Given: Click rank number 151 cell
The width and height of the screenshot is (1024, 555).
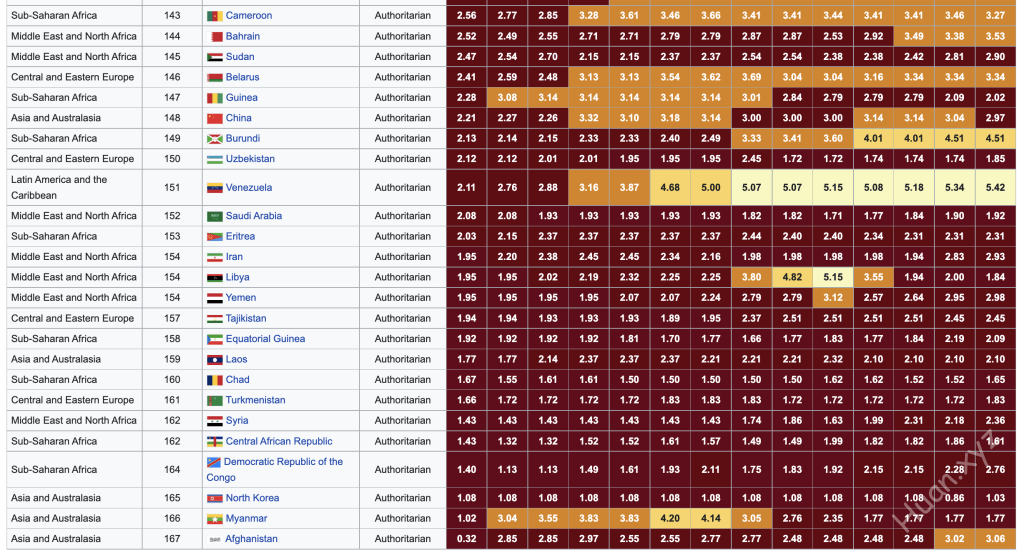Looking at the screenshot, I should tap(172, 187).
